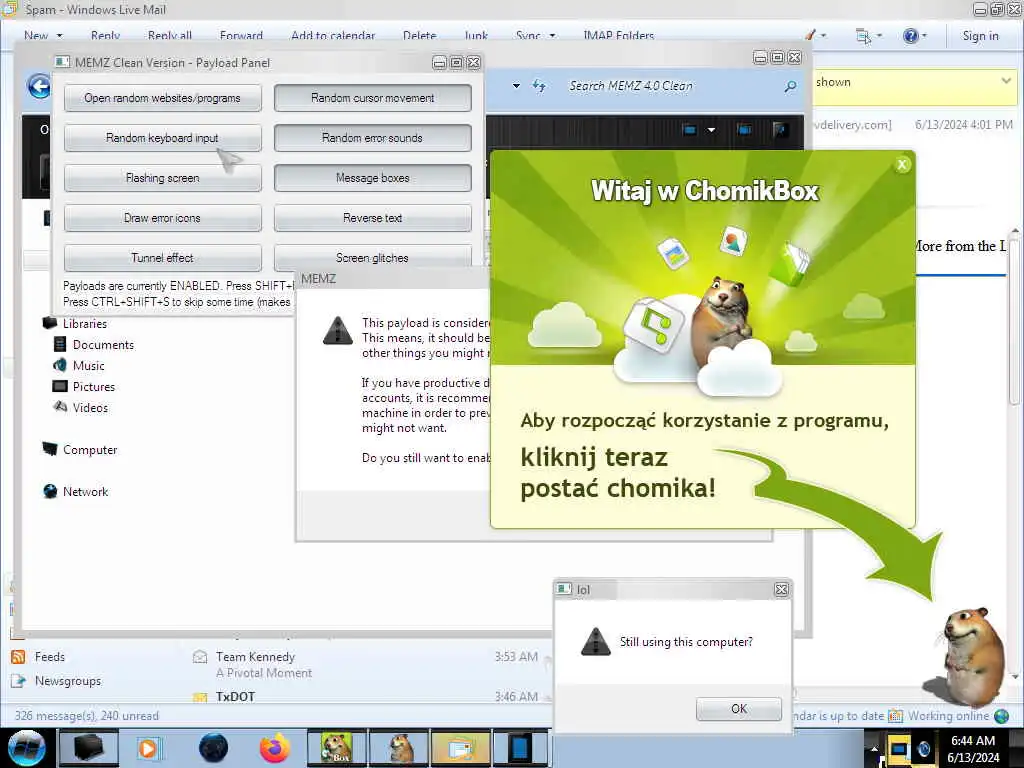The image size is (1024, 768).
Task: Toggle the Random keyboard input payload
Action: pyautogui.click(x=163, y=138)
